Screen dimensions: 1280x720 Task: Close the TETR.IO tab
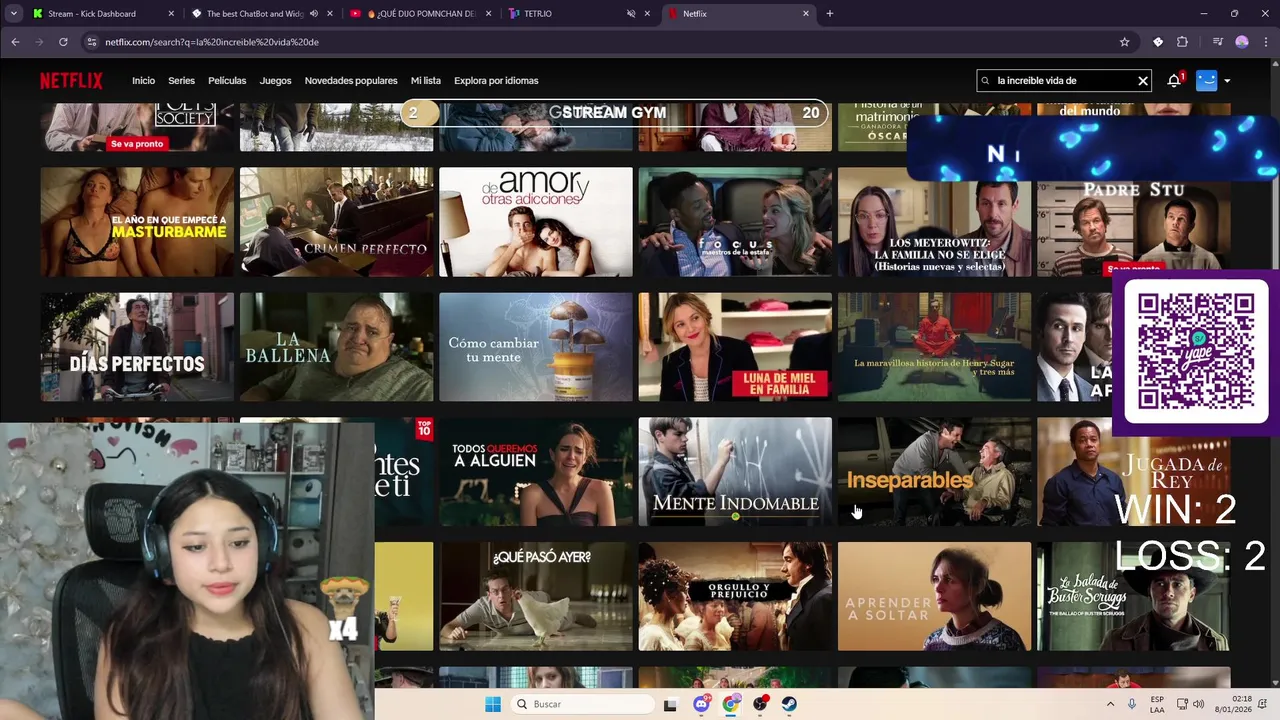point(647,14)
